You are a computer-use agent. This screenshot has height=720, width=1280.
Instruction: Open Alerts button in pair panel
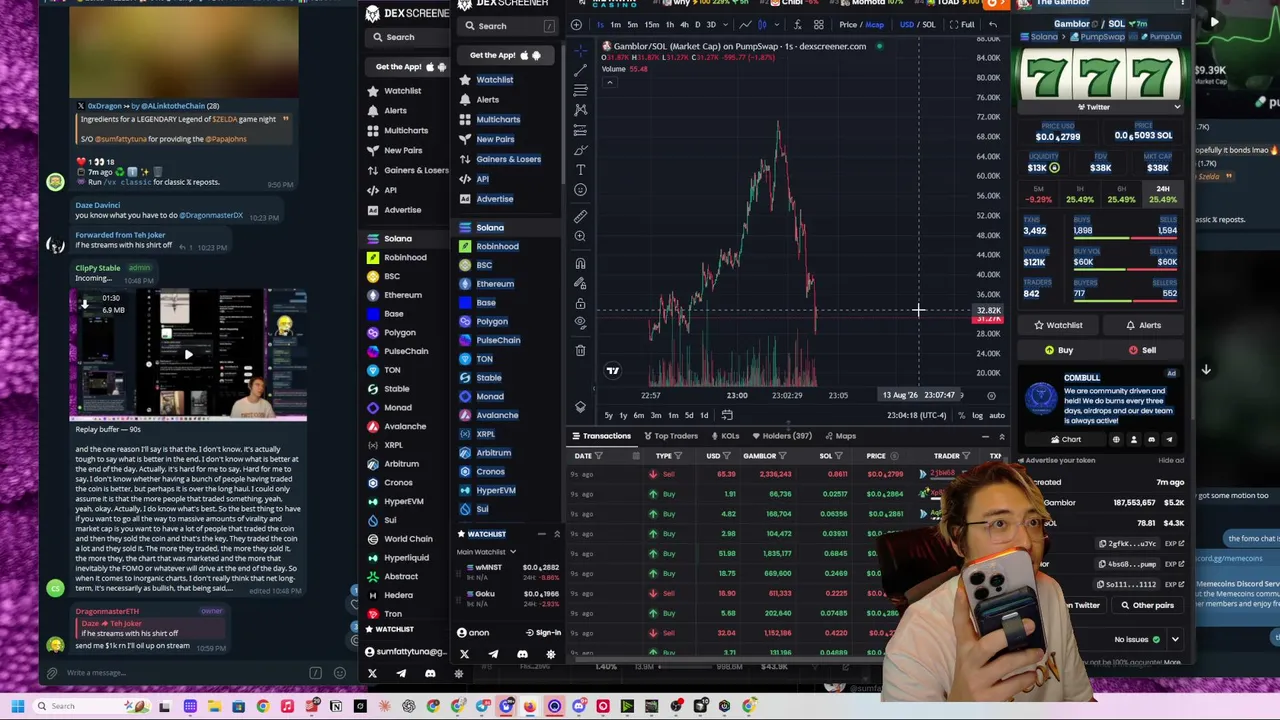pyautogui.click(x=1142, y=325)
